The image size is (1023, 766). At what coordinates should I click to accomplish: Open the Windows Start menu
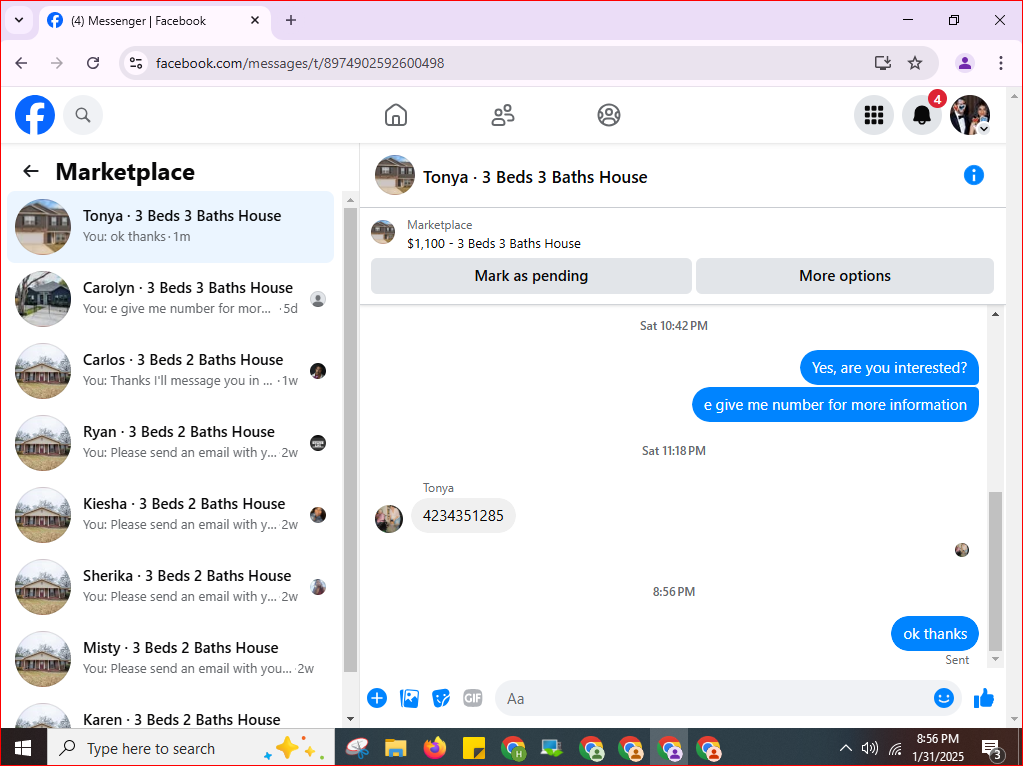[x=23, y=748]
